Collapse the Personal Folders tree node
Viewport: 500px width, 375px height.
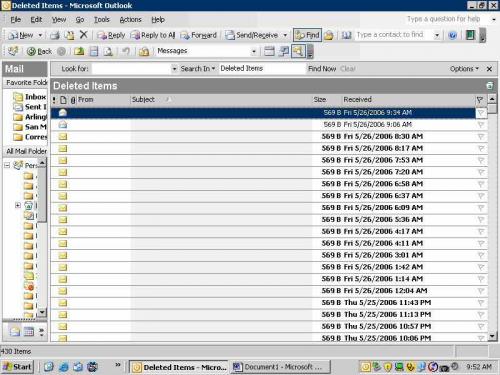click(7, 165)
